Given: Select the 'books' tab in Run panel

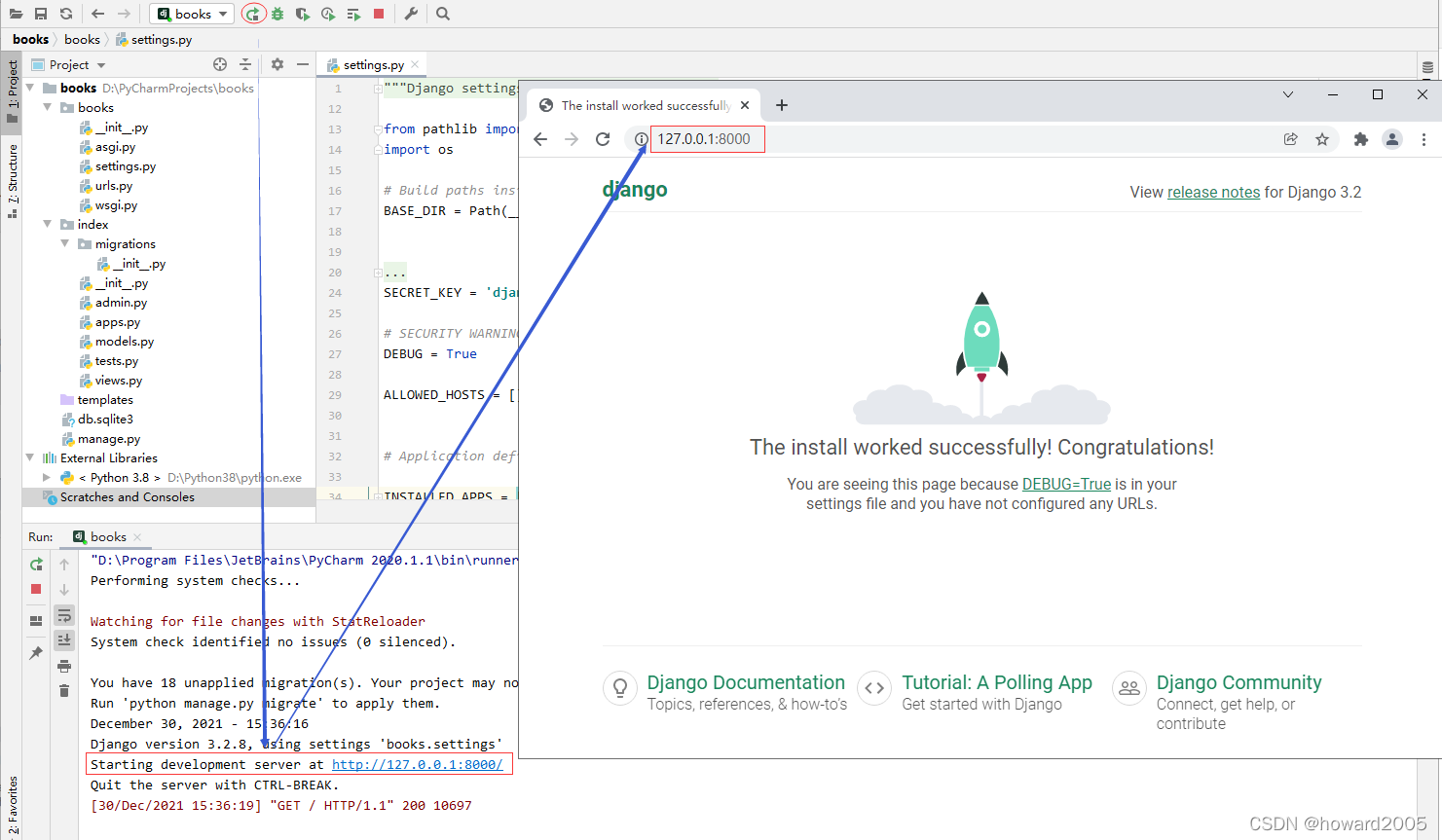Looking at the screenshot, I should pos(108,536).
